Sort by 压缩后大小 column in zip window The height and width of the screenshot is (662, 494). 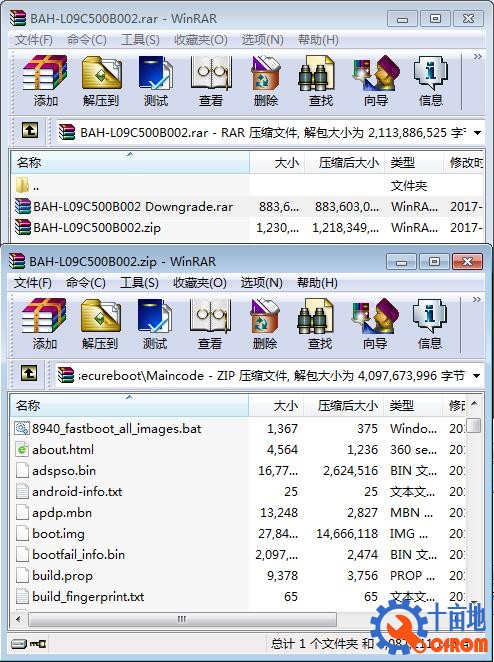(343, 405)
